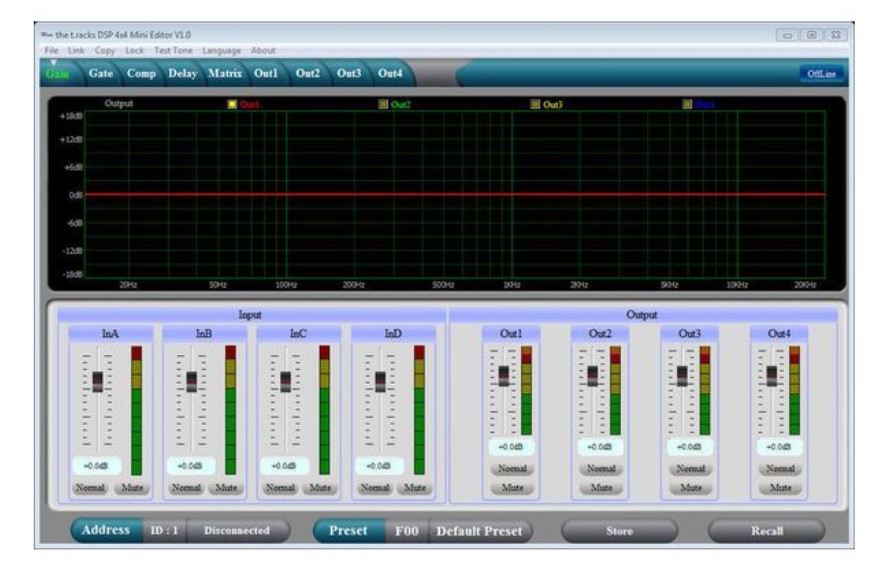895x576 pixels.
Task: Toggle Normal phase on InC
Action: coord(280,488)
